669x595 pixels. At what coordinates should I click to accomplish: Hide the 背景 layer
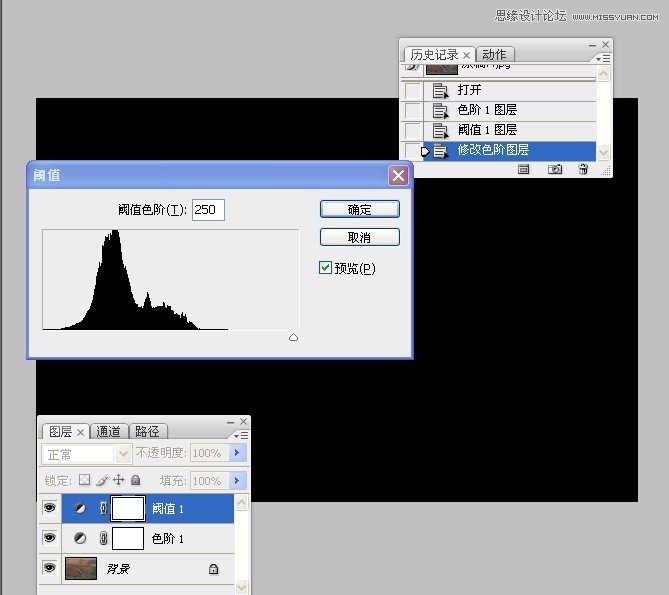pos(49,568)
